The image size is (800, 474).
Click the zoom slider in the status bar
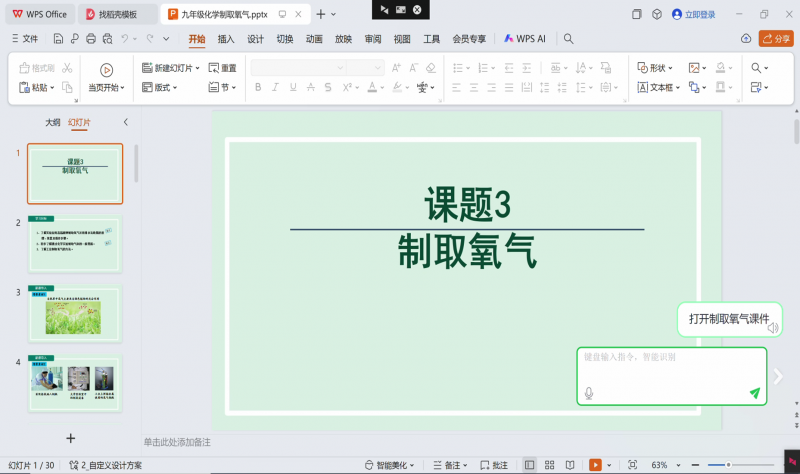click(x=727, y=465)
